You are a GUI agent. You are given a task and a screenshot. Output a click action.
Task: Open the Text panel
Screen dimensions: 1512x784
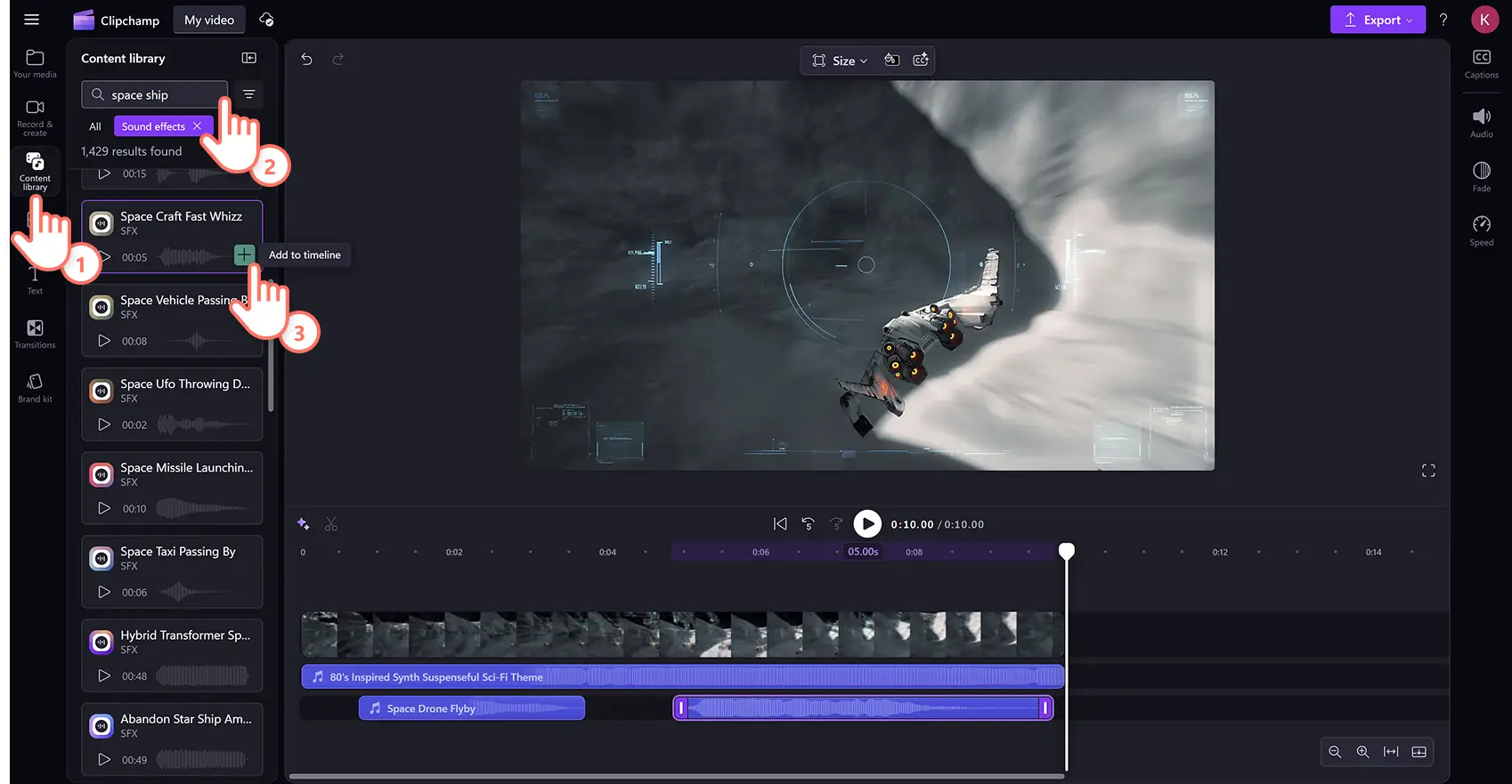[x=35, y=280]
